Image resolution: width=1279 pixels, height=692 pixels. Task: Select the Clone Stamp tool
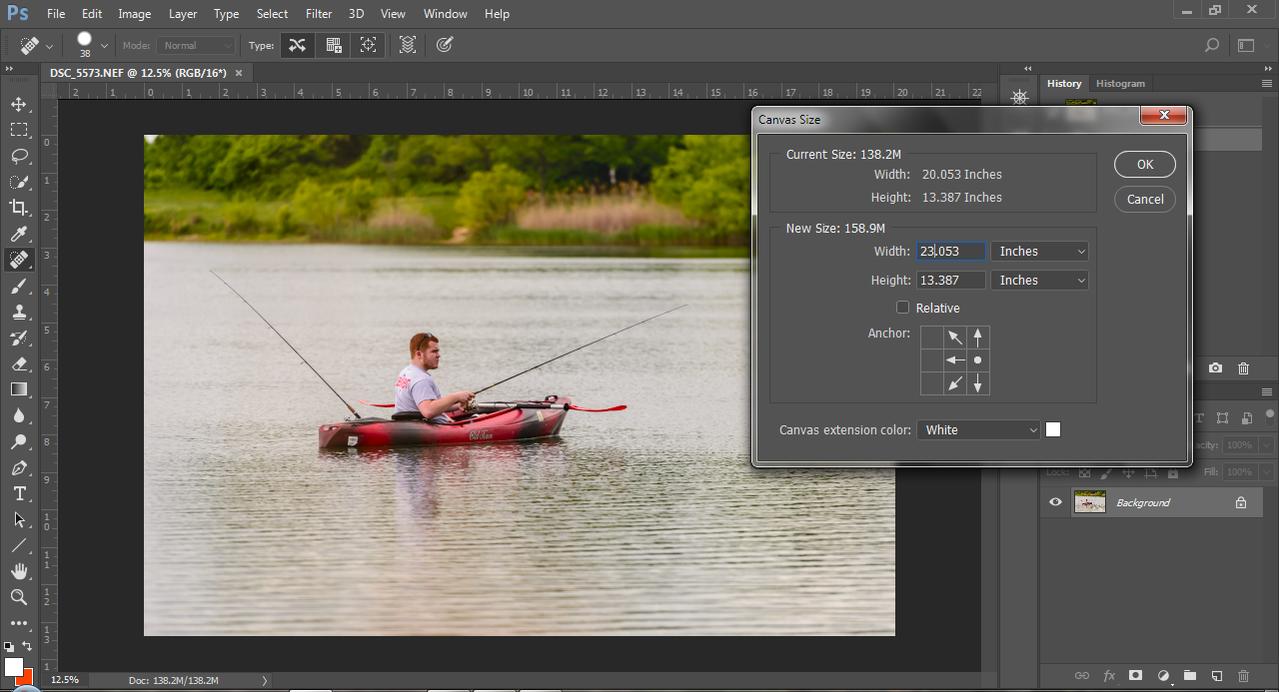point(19,312)
